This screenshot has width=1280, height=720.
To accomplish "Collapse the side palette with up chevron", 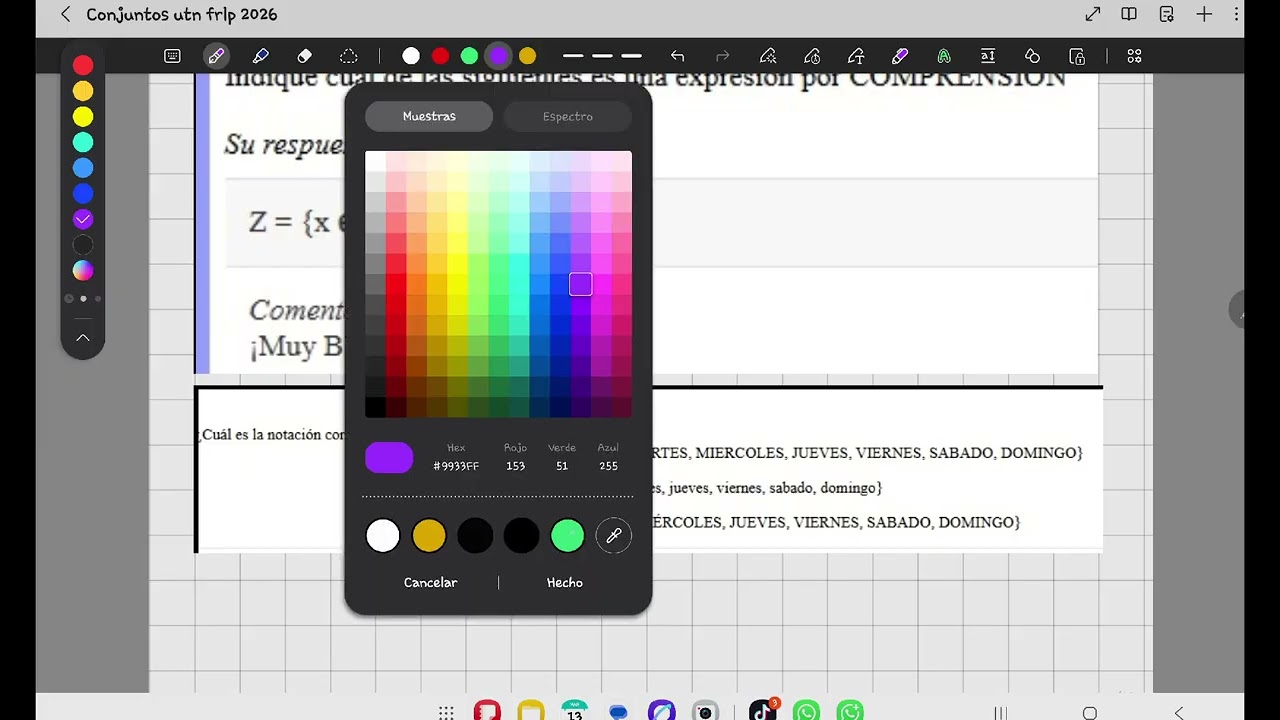I will coord(83,338).
